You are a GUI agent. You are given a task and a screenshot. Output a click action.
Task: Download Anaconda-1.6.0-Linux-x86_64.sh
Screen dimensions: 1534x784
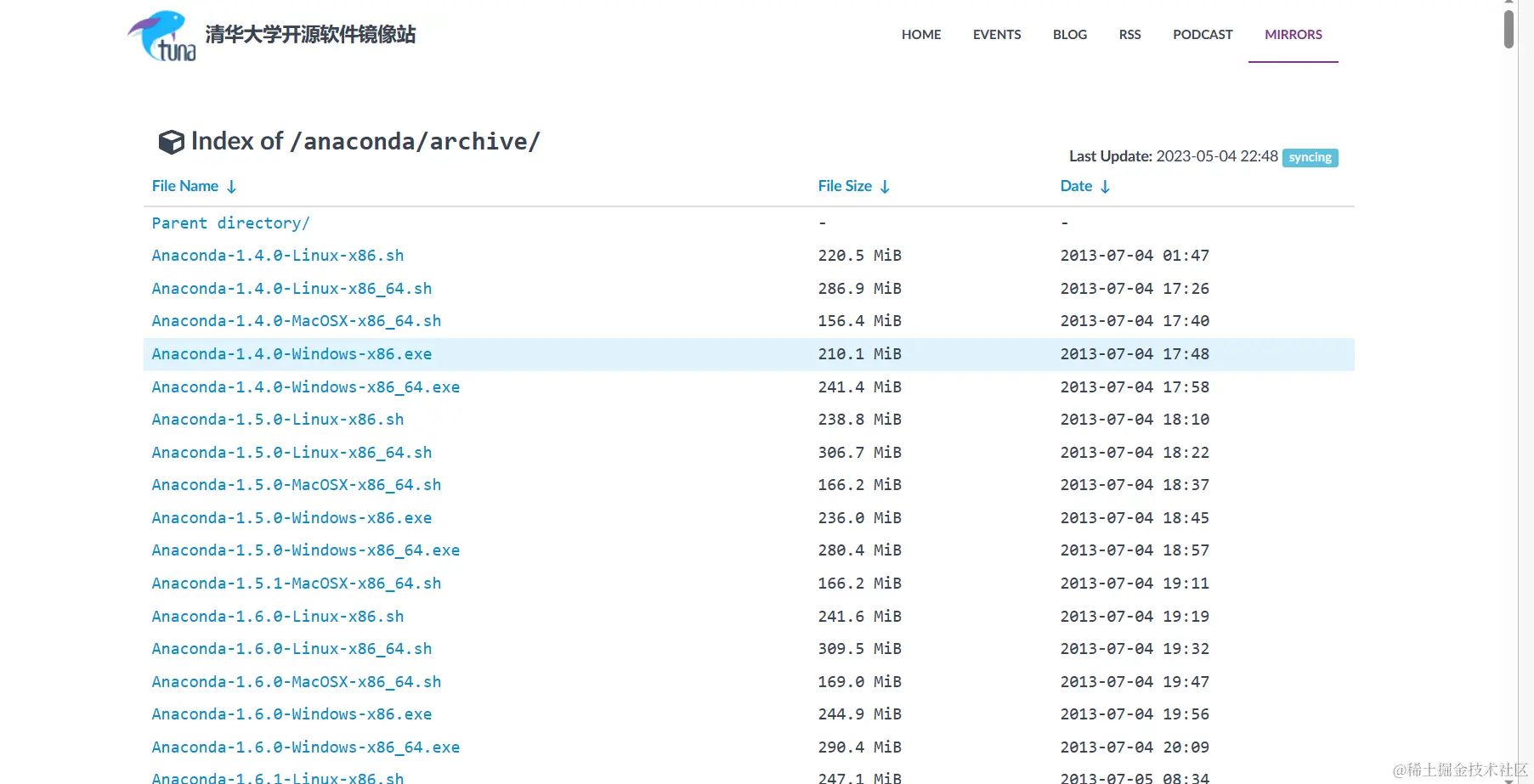(x=292, y=649)
